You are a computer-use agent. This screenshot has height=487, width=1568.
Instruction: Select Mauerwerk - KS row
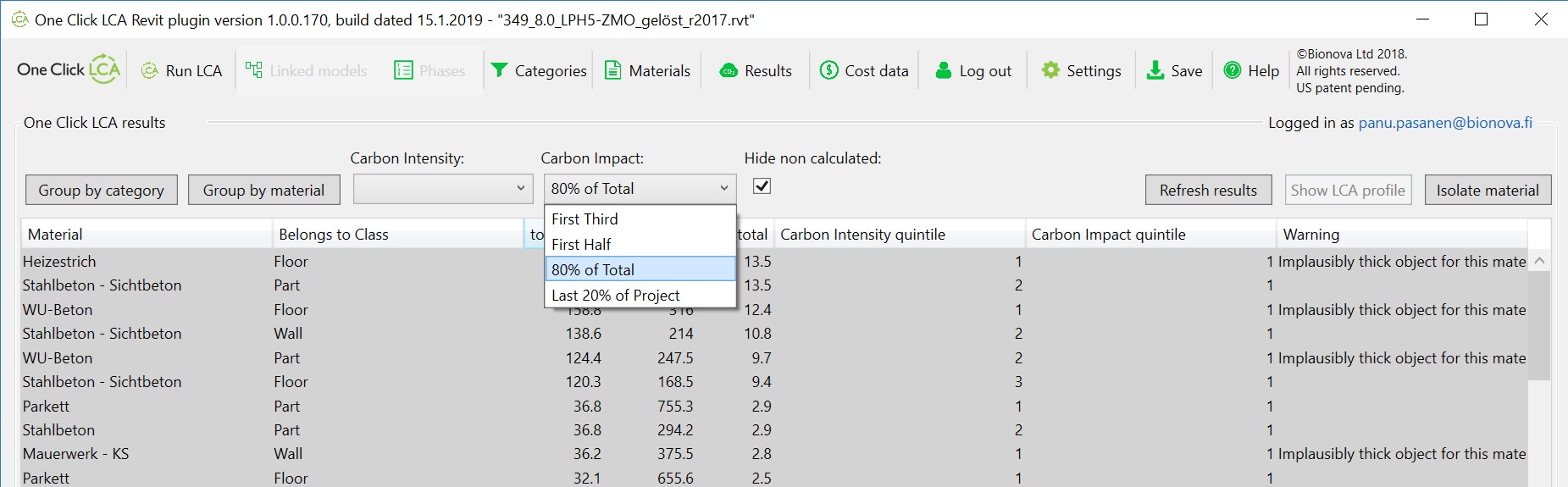click(774, 453)
